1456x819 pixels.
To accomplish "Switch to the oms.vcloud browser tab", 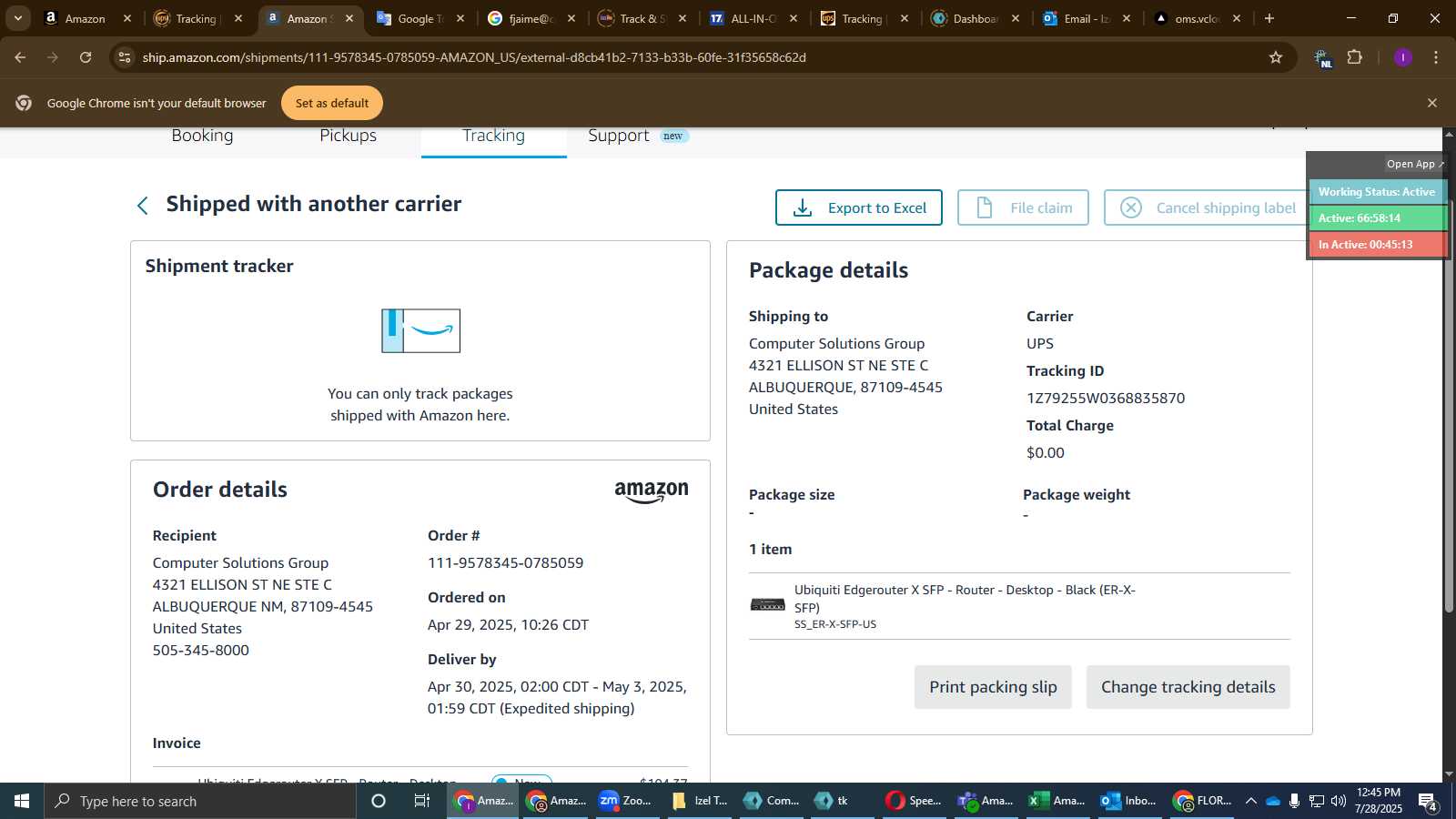I will [1197, 18].
